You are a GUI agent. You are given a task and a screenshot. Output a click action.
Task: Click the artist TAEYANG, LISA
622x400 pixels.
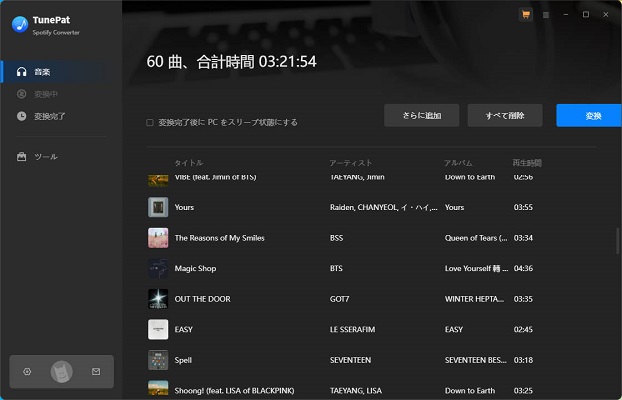pos(356,391)
